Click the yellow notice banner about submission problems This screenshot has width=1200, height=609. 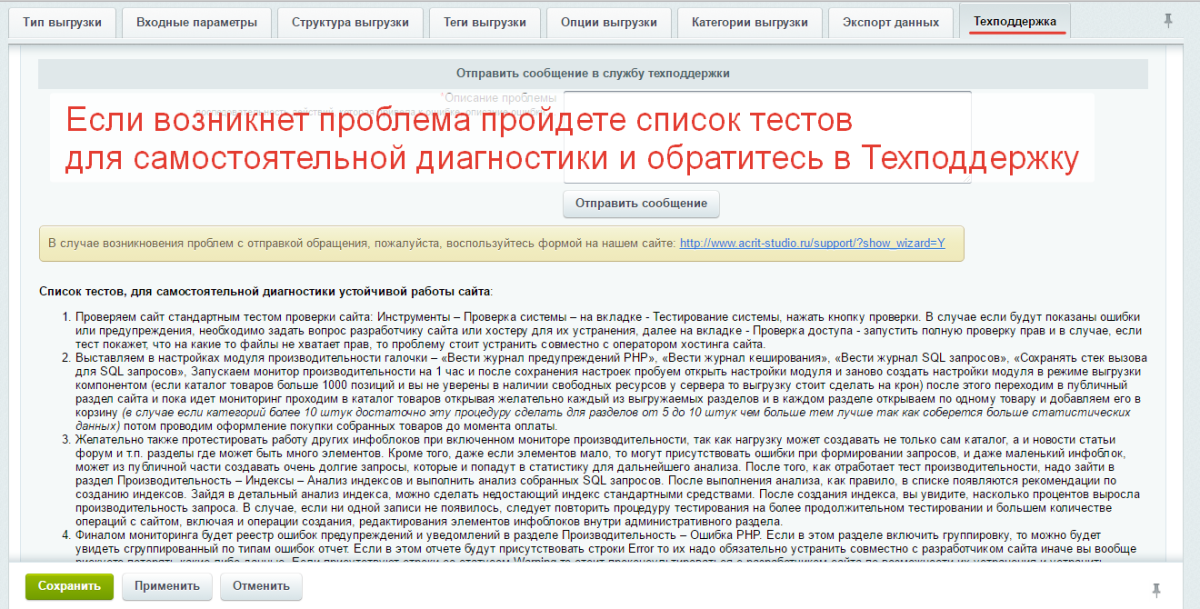pos(500,242)
